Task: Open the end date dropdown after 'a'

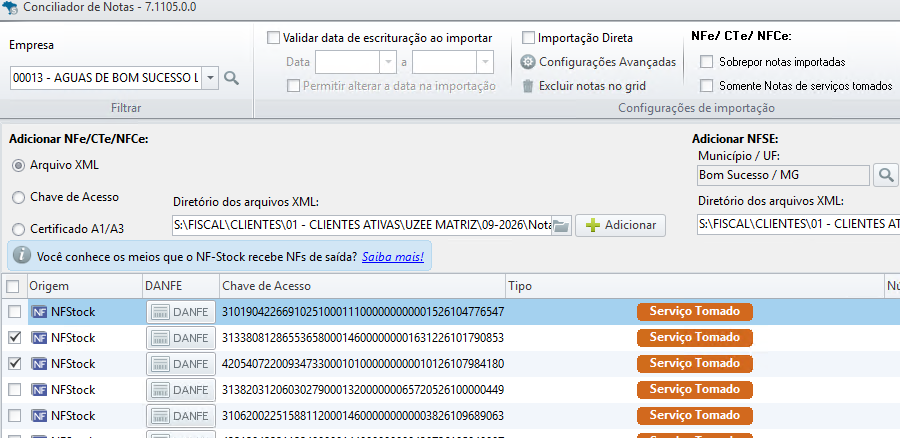Action: click(x=486, y=62)
